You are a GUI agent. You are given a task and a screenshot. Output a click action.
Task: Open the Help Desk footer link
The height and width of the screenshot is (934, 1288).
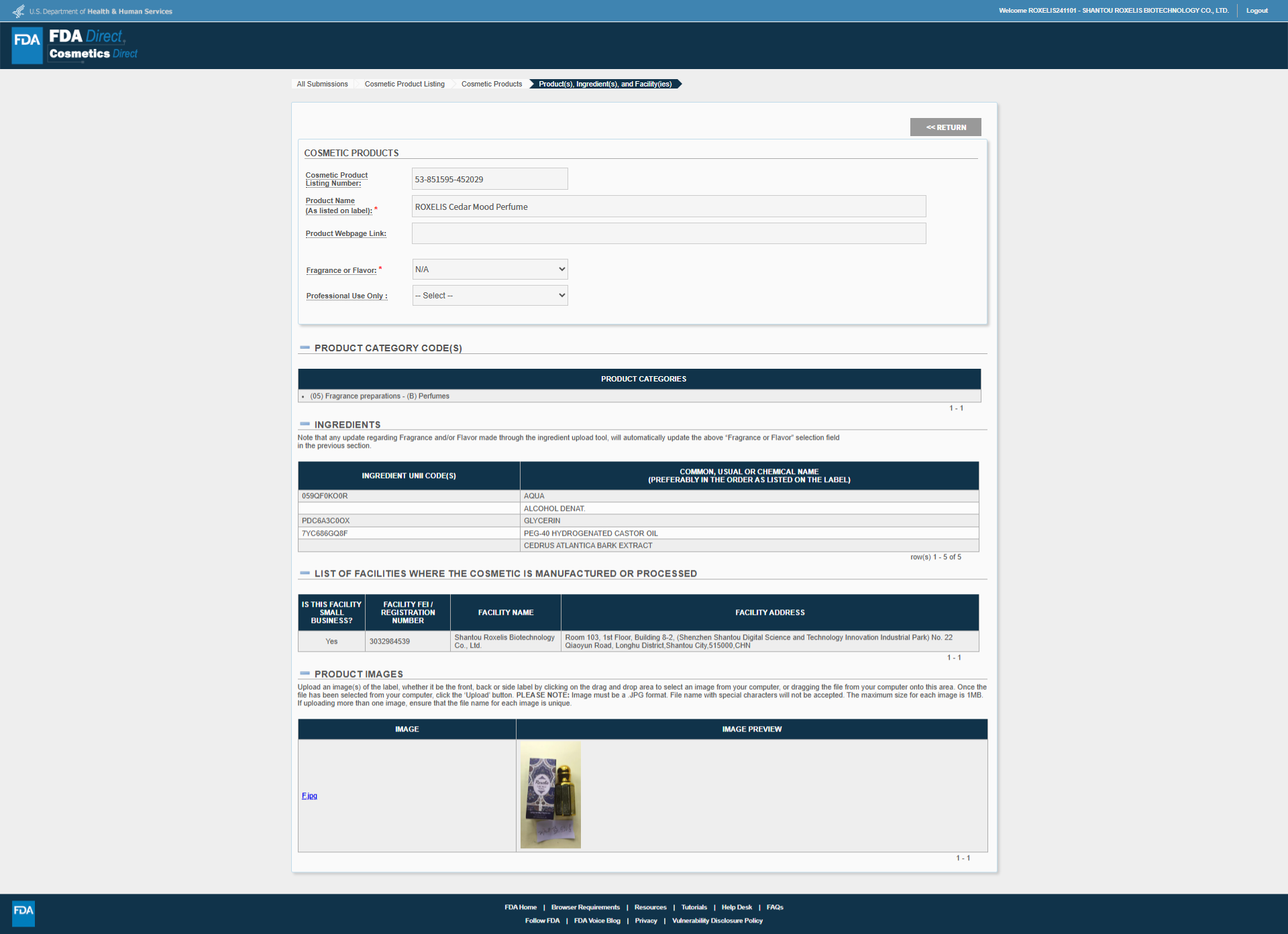click(737, 907)
